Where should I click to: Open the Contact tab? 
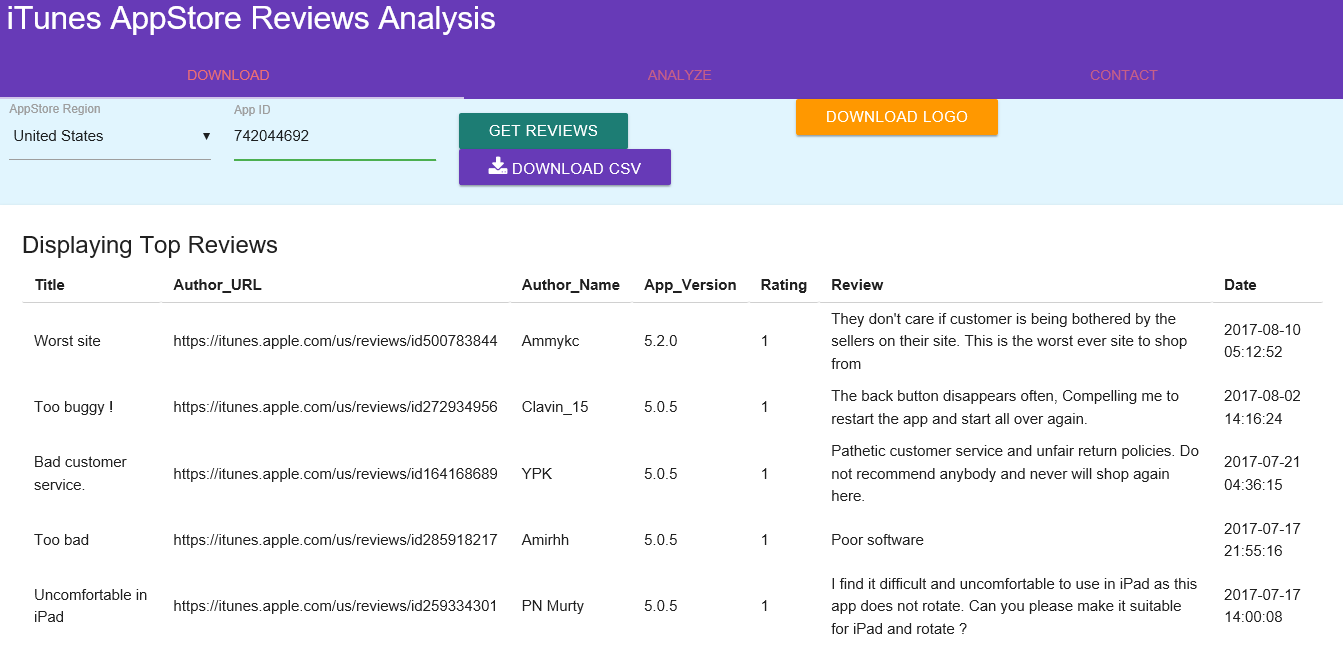point(1123,75)
